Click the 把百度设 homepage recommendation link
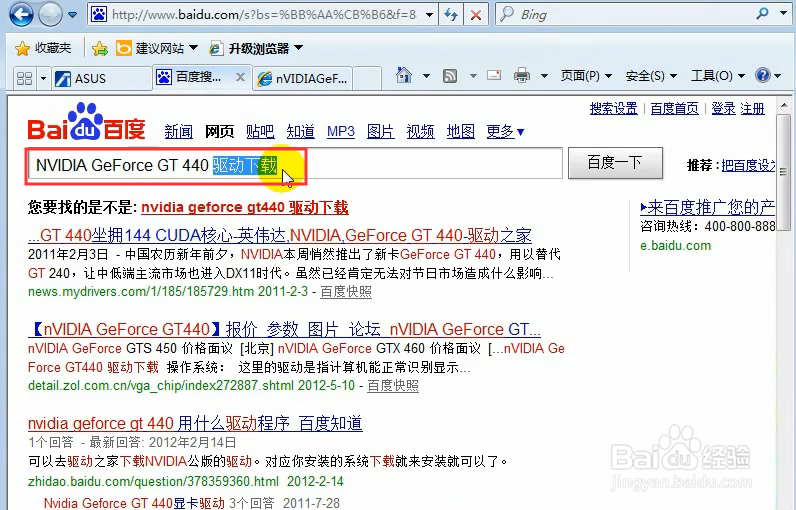This screenshot has height=510, width=796. point(749,165)
